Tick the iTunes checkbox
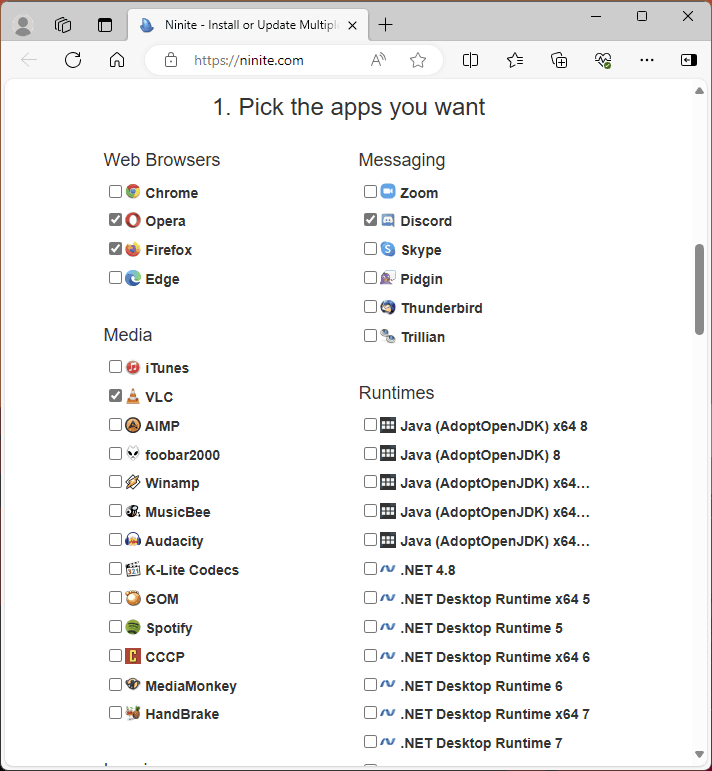Screen dimensions: 712x771 tap(116, 367)
